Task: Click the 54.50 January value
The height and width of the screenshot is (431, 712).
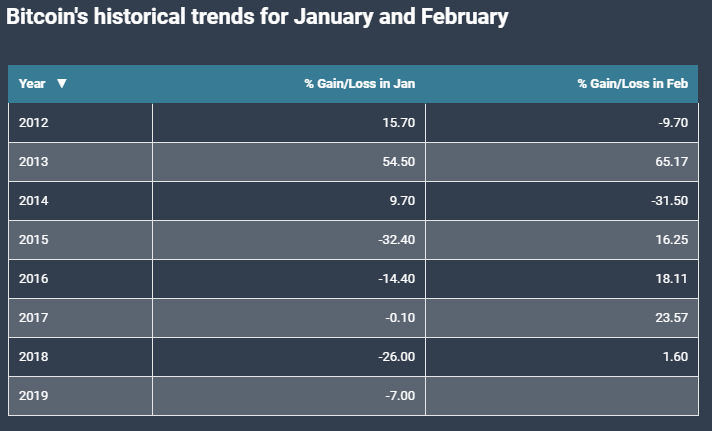Action: tap(399, 162)
